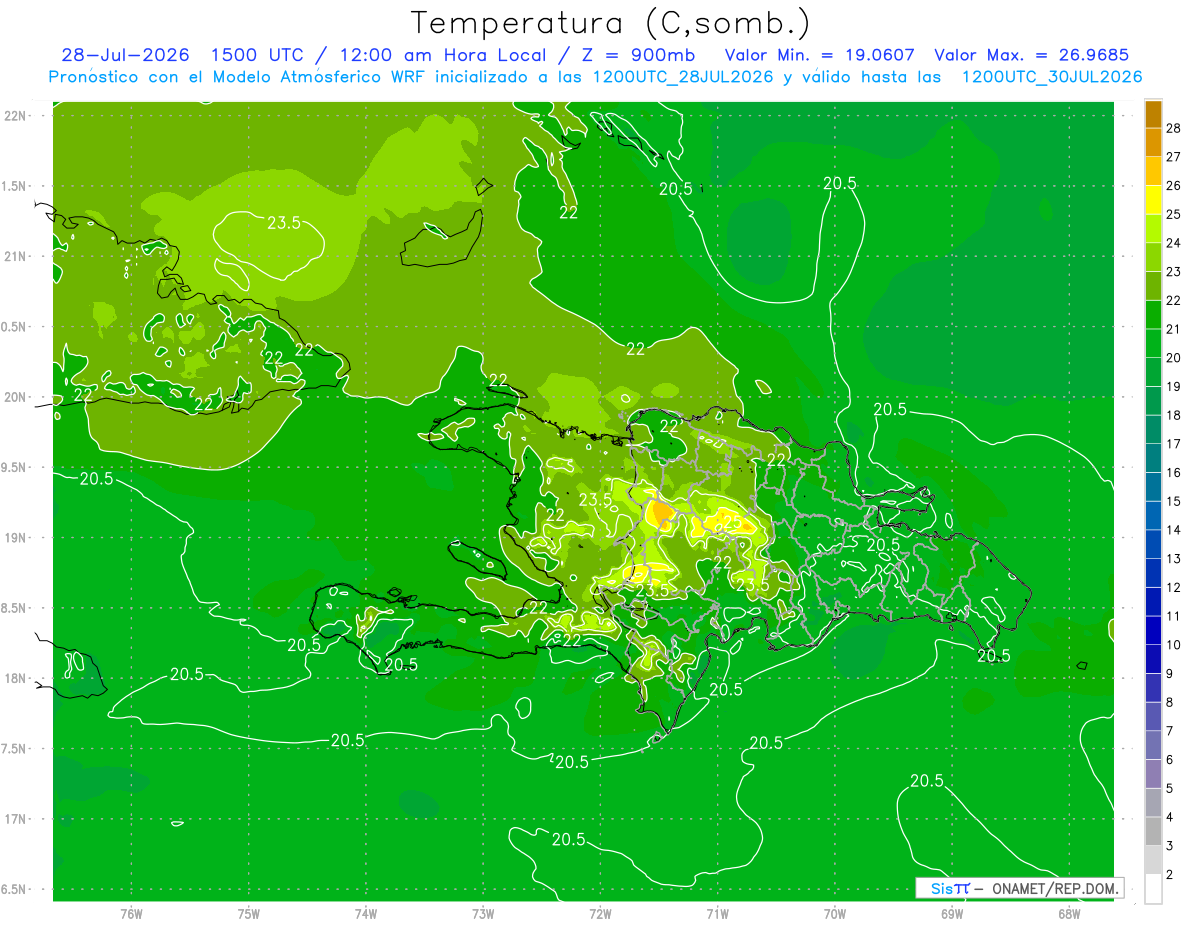1200x927 pixels.
Task: Click legend color between 14 and 15
Action: coord(1154,516)
